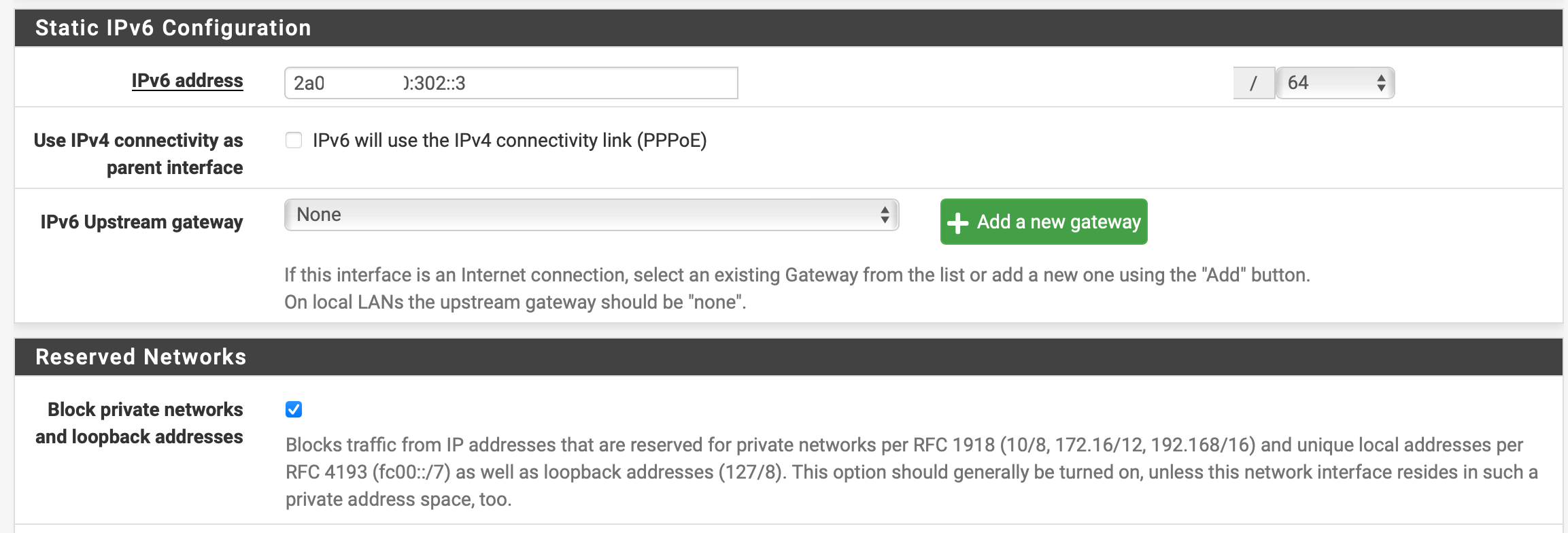Image resolution: width=1568 pixels, height=533 pixels.
Task: Click the arrows on the None gateway selector
Action: point(885,215)
